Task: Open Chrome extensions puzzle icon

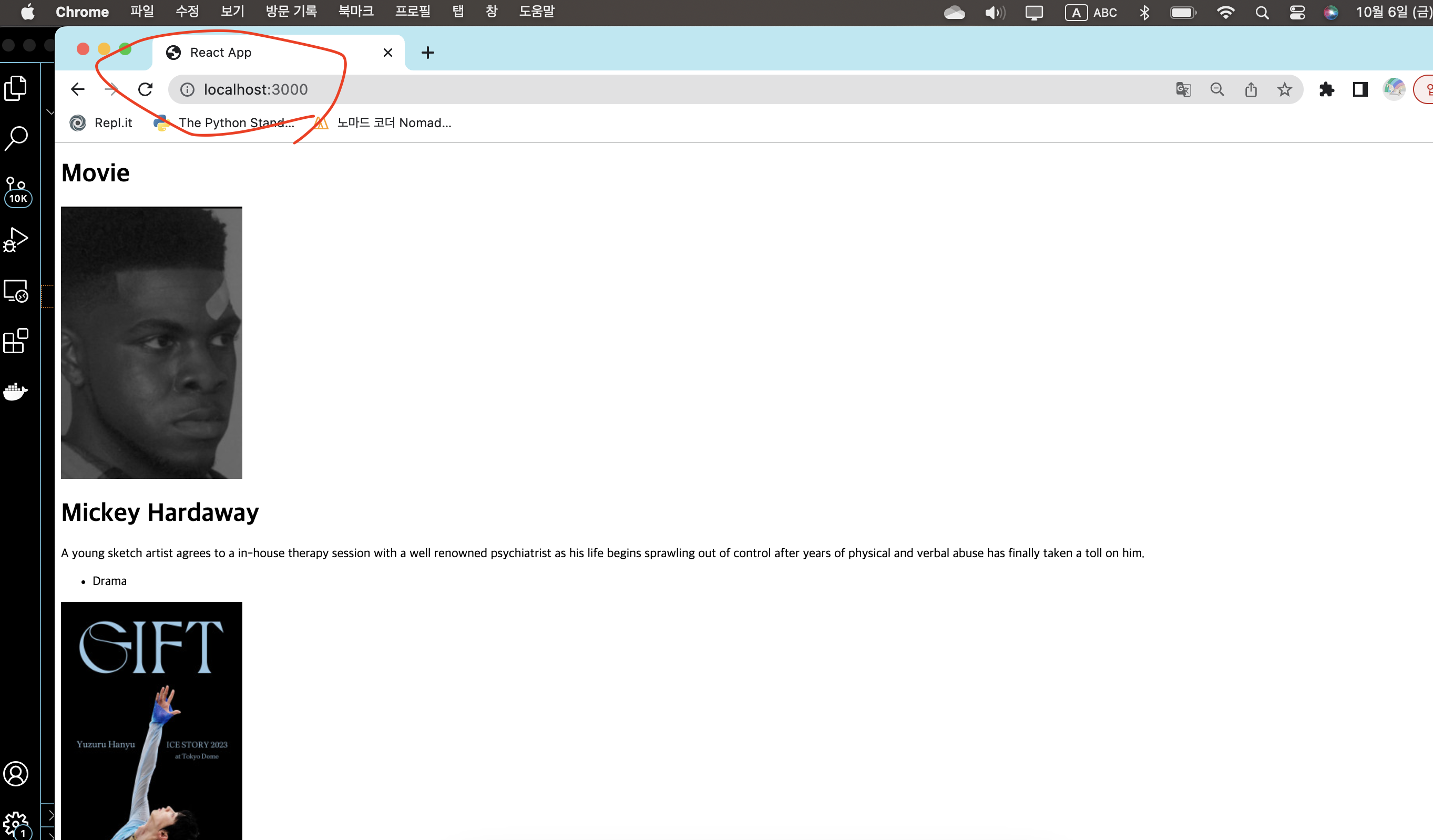Action: pos(1326,89)
